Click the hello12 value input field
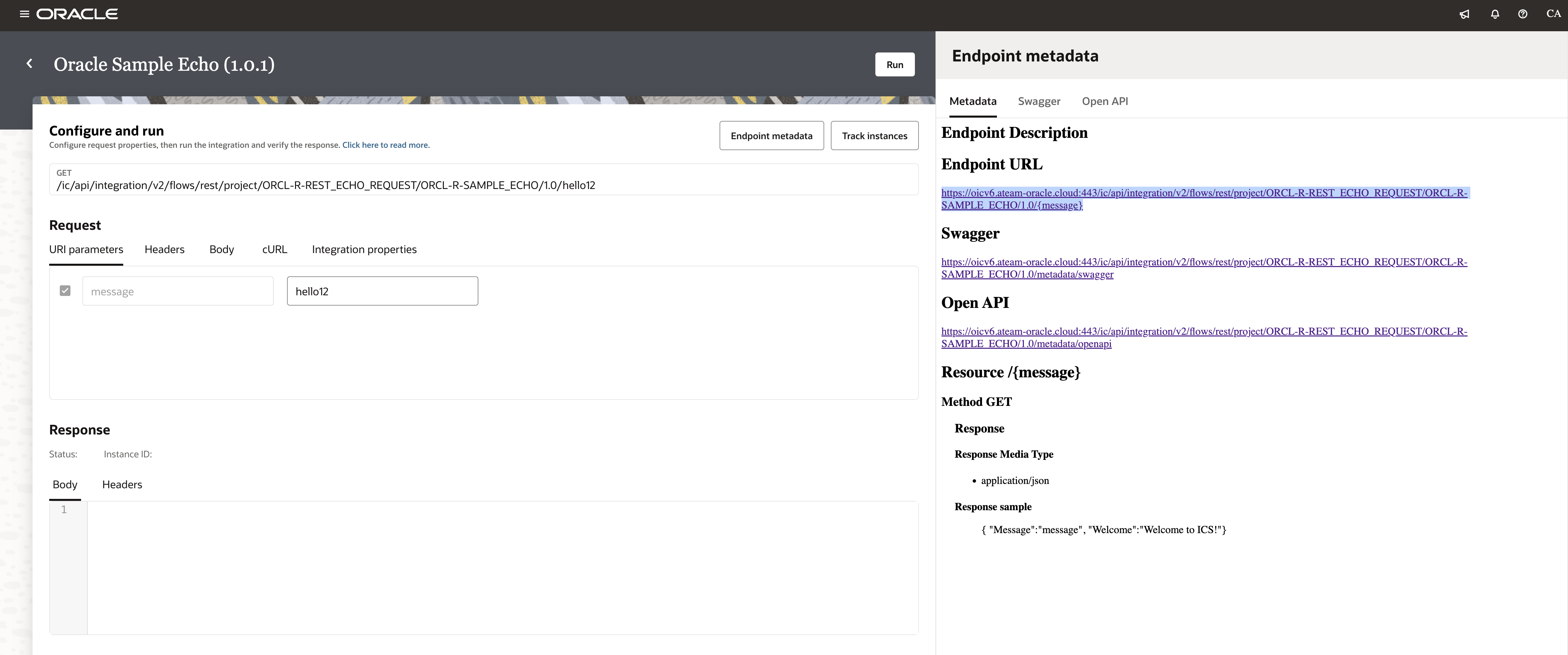 [382, 292]
